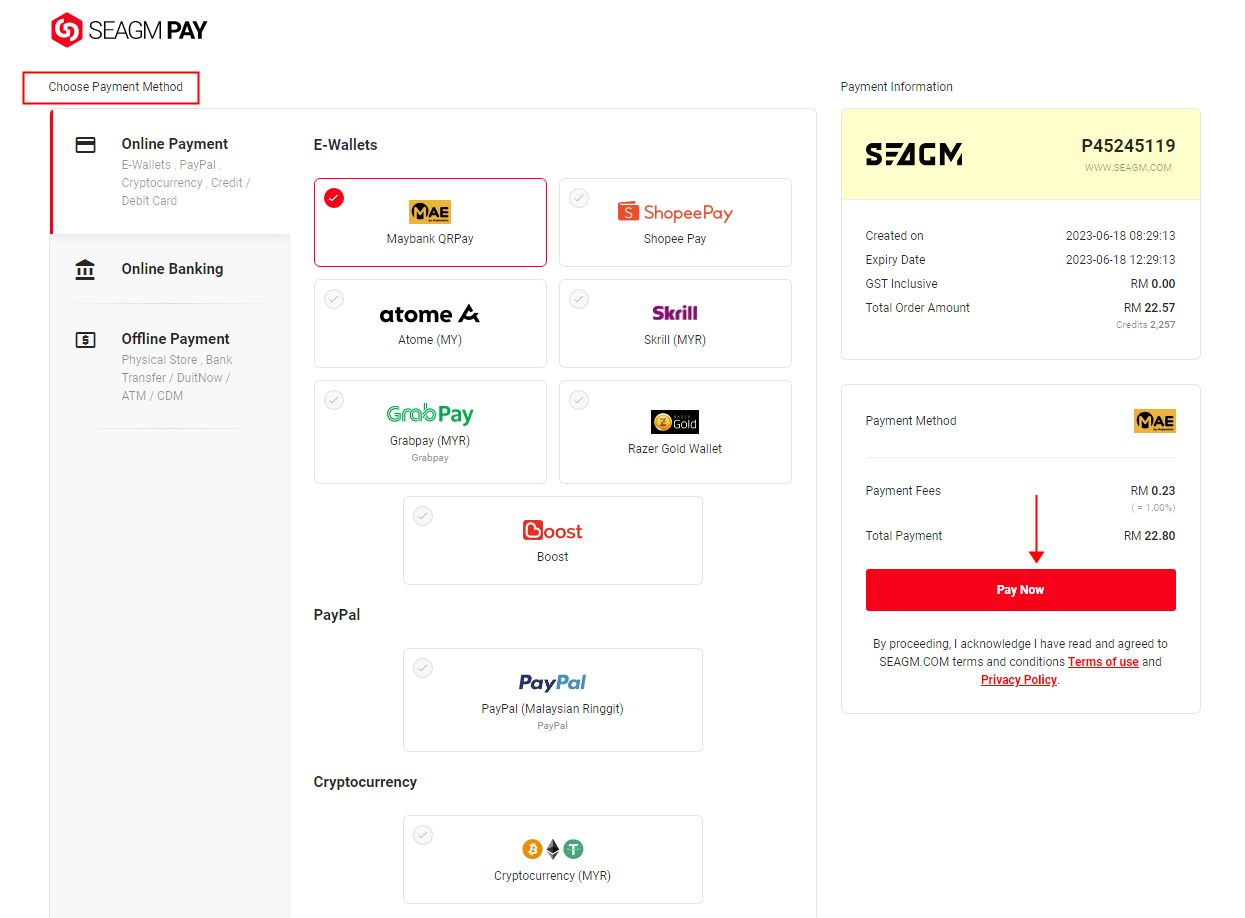Screen dimensions: 1245x918
Task: Click the expiry date 2023-06-18 12:29:13
Action: pos(1121,260)
